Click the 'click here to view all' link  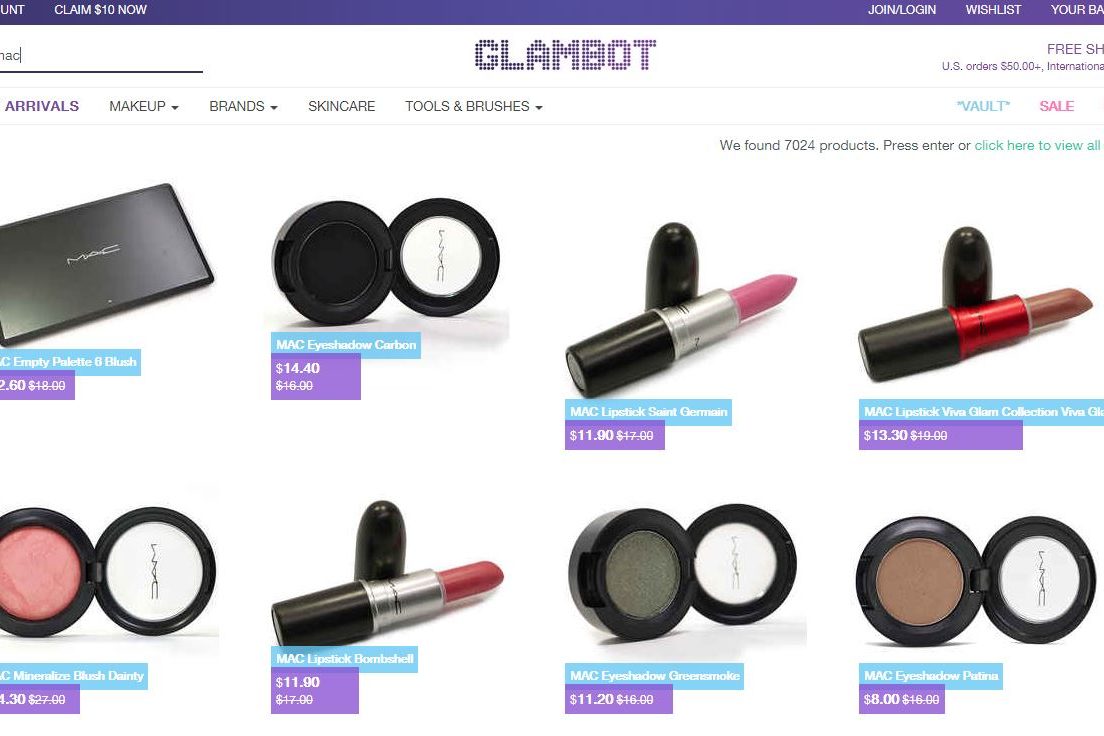(x=1037, y=145)
